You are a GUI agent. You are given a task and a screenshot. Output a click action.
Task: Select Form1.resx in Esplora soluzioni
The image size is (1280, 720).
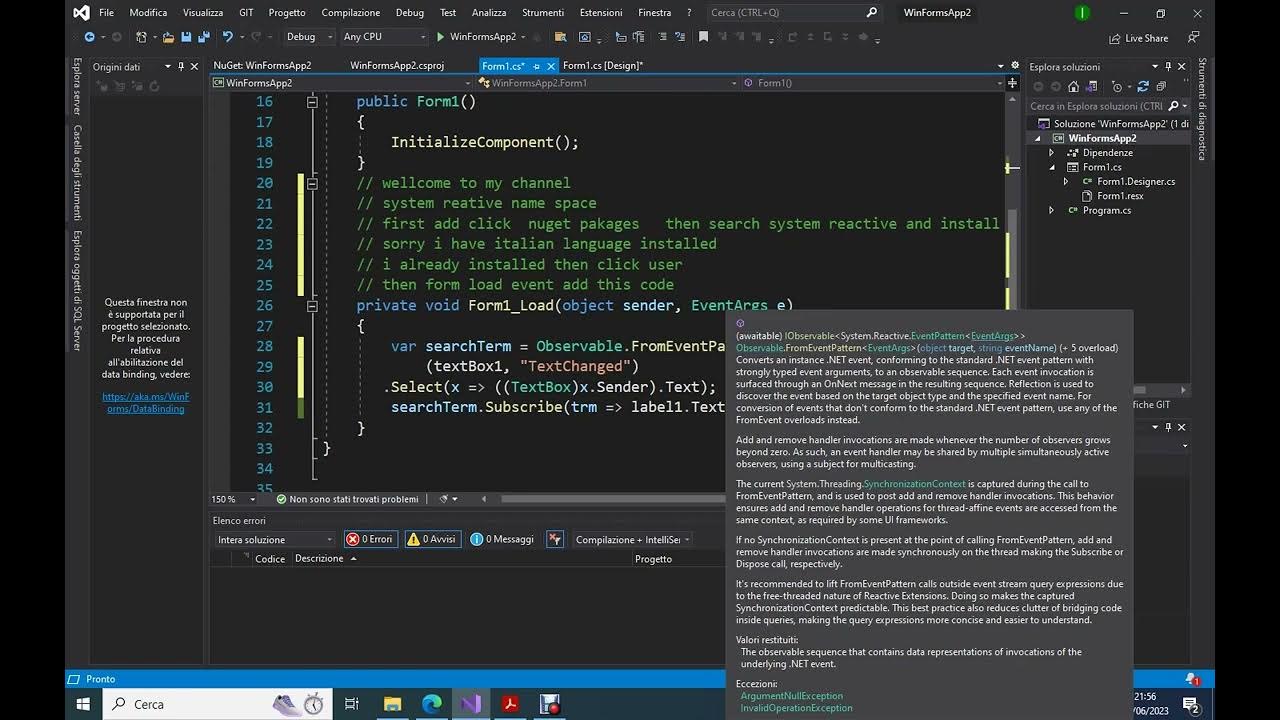[1120, 196]
